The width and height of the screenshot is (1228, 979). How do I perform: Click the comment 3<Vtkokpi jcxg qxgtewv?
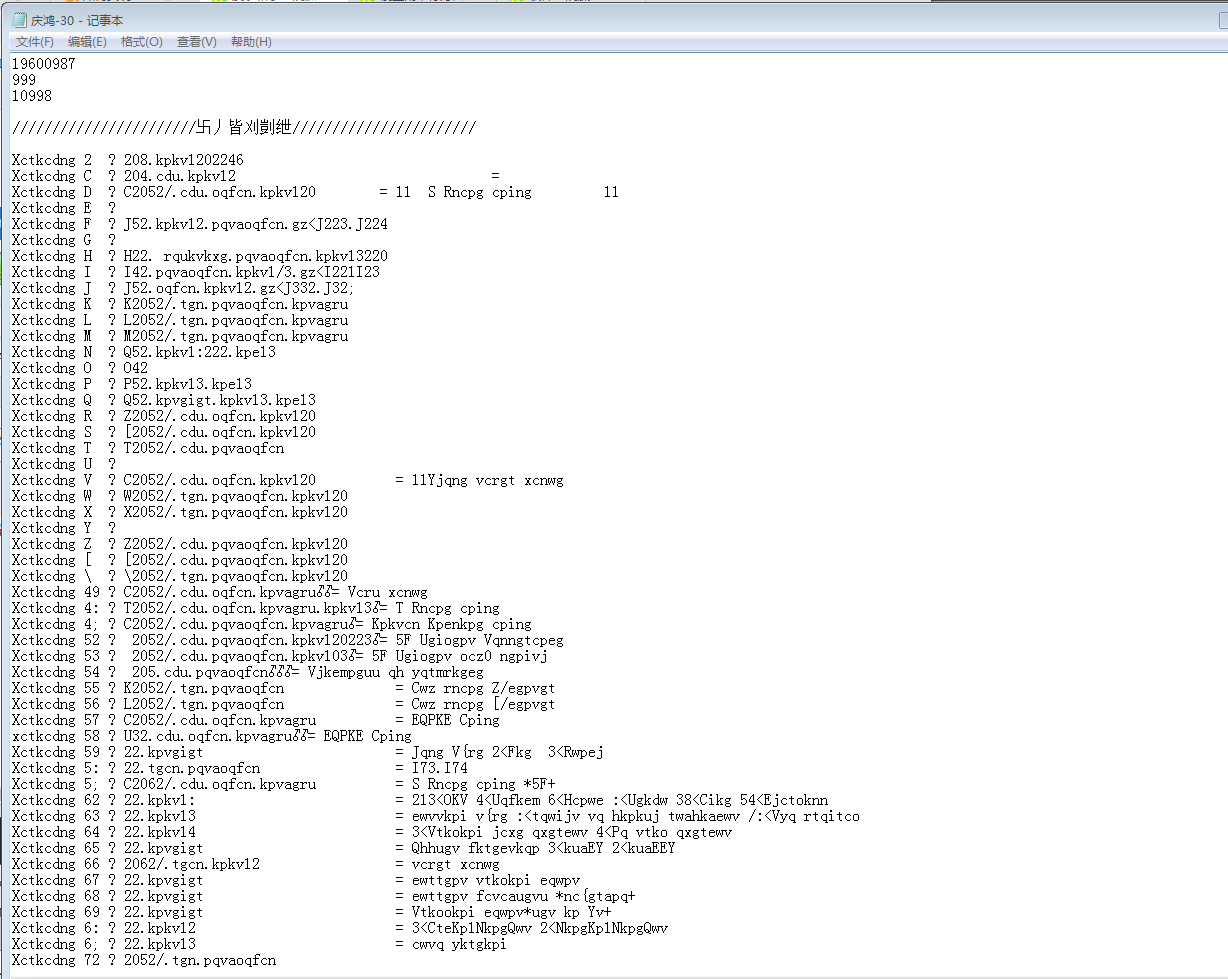tap(572, 832)
